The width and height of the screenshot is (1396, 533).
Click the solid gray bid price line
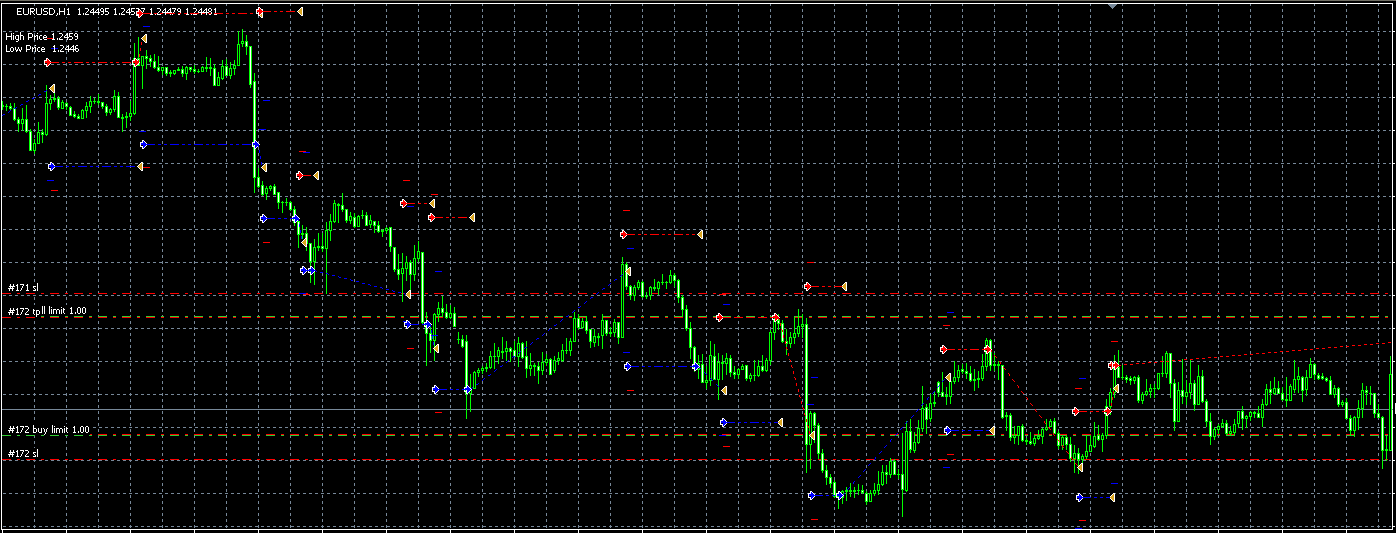tap(698, 410)
